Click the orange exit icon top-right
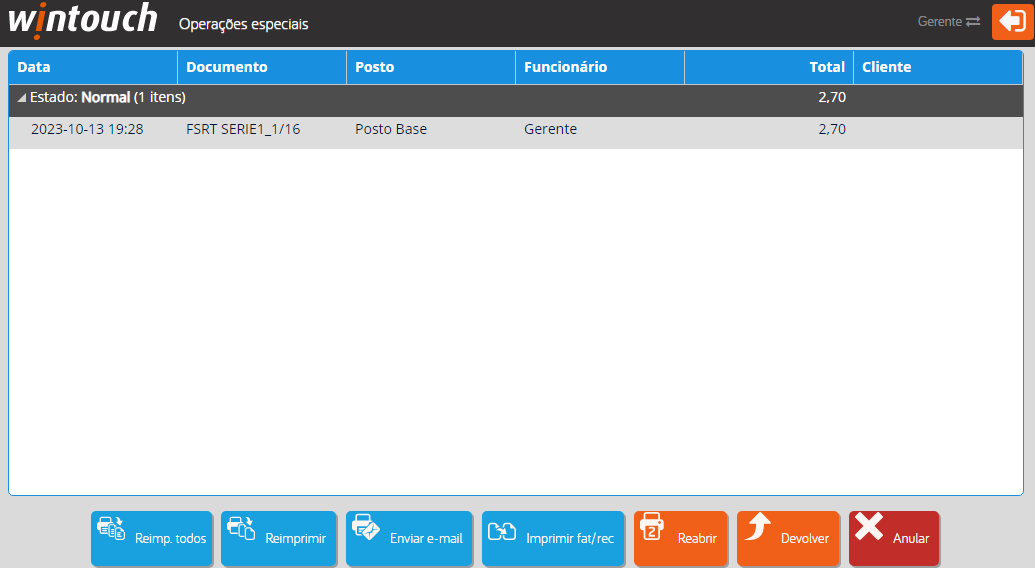 pyautogui.click(x=1012, y=22)
